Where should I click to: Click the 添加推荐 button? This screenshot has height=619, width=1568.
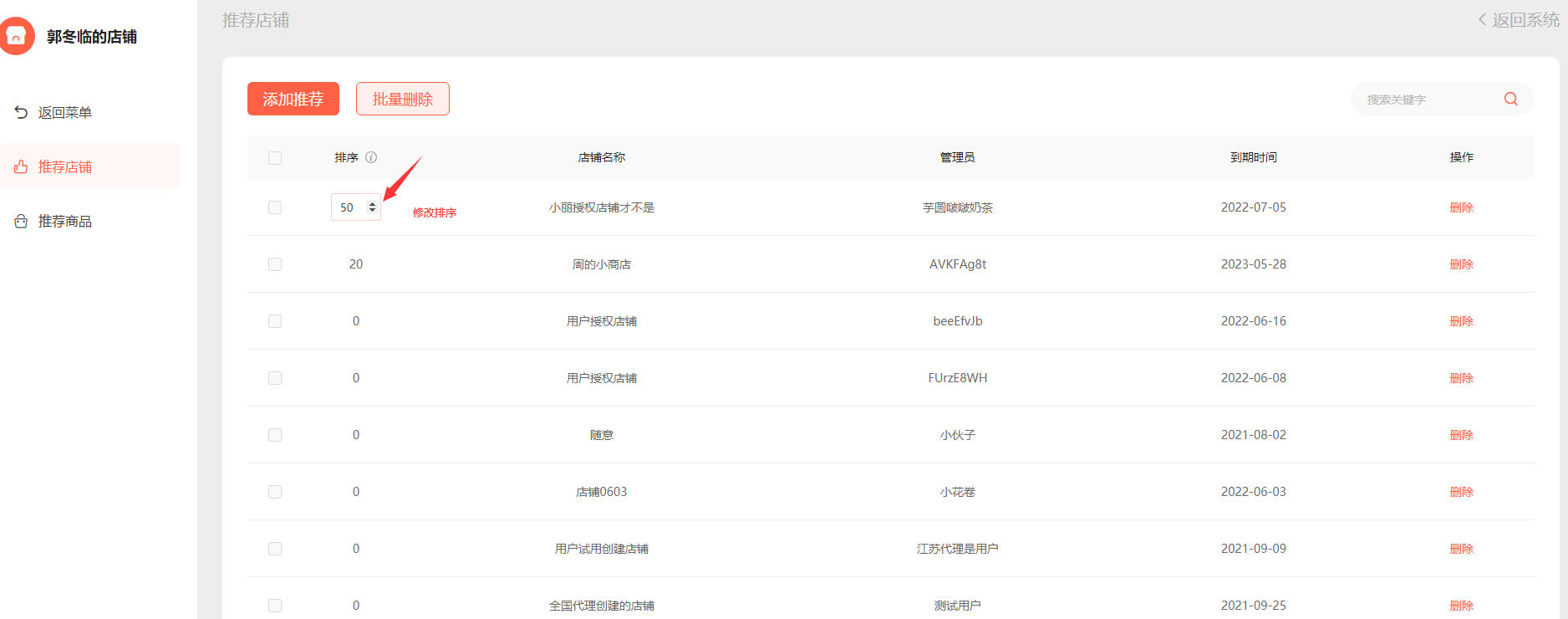click(x=293, y=99)
